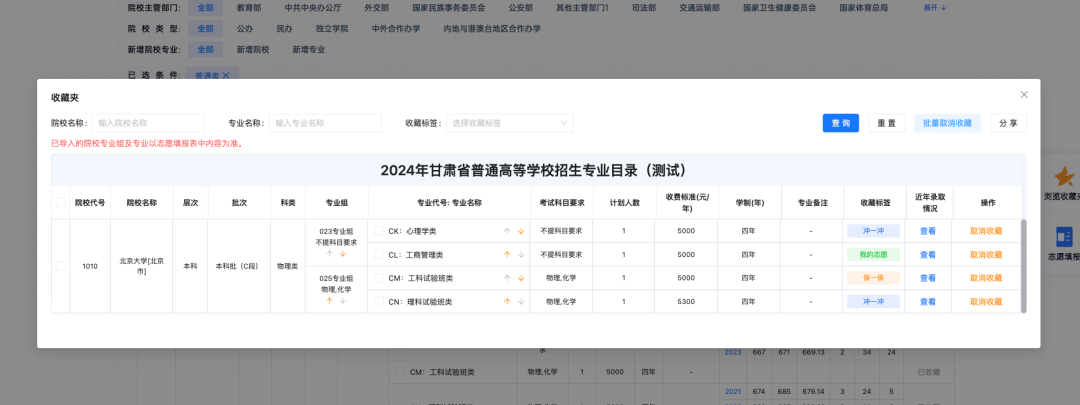
Task: Tick the select-all checkbox in table header
Action: tap(61, 202)
